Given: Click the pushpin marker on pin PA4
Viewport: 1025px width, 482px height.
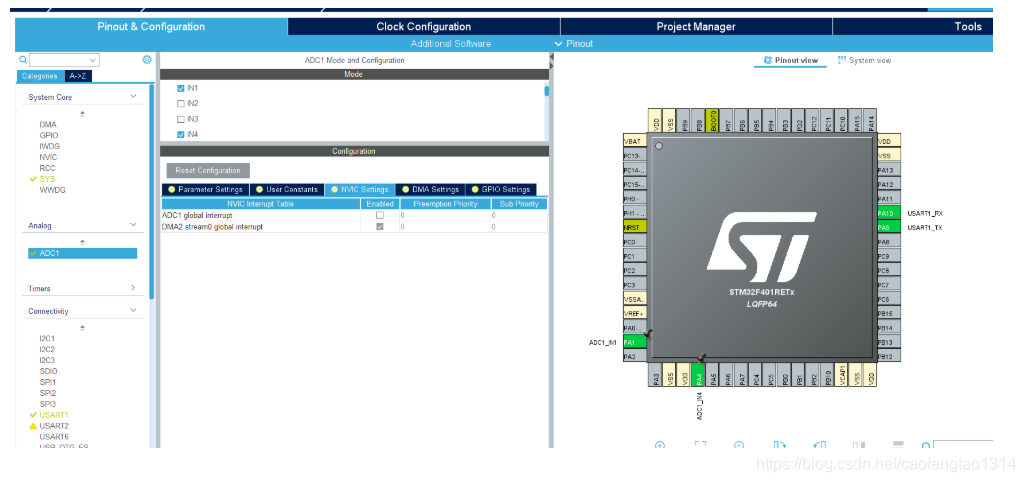Looking at the screenshot, I should tap(701, 358).
